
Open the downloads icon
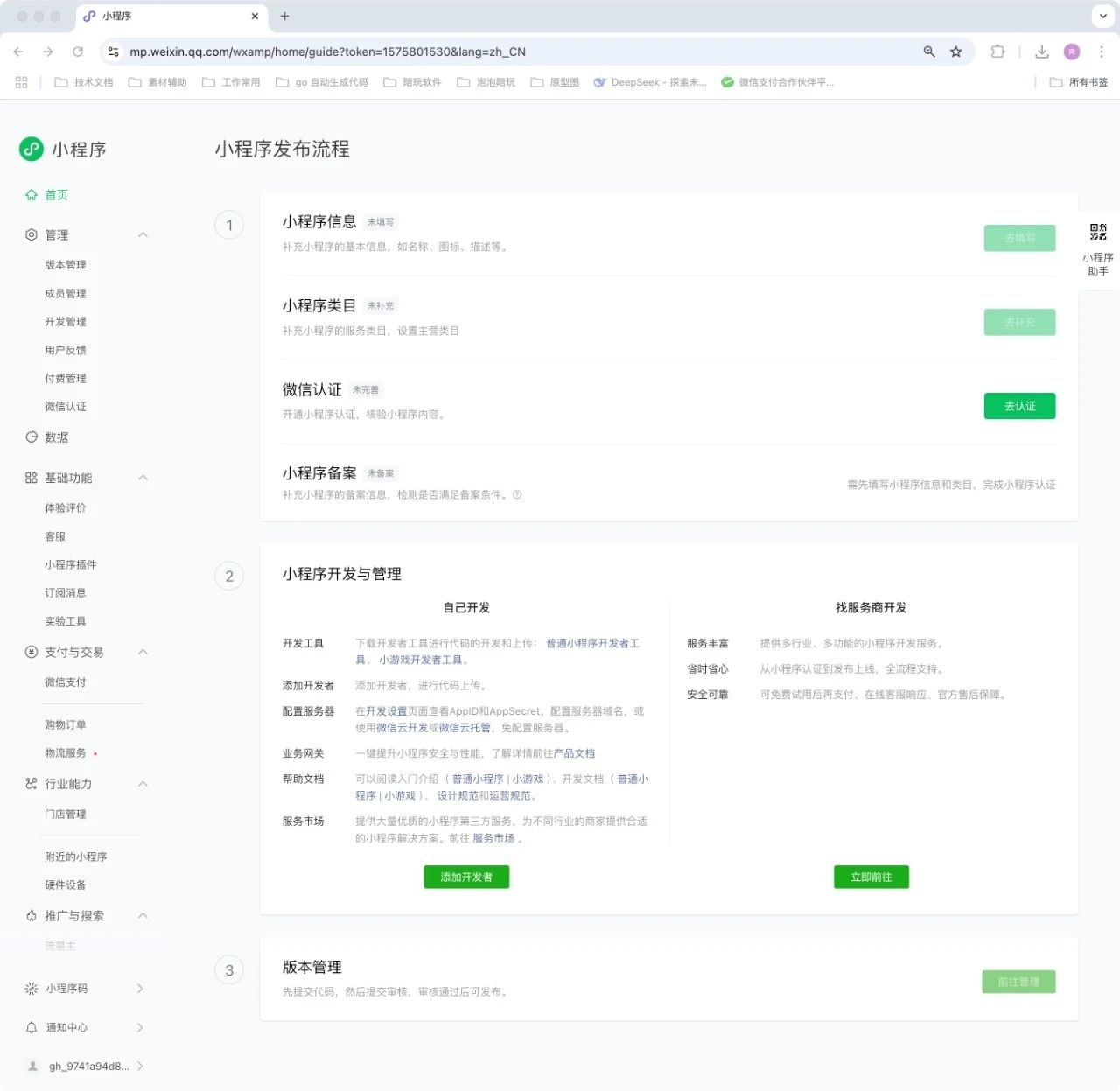coord(1042,52)
